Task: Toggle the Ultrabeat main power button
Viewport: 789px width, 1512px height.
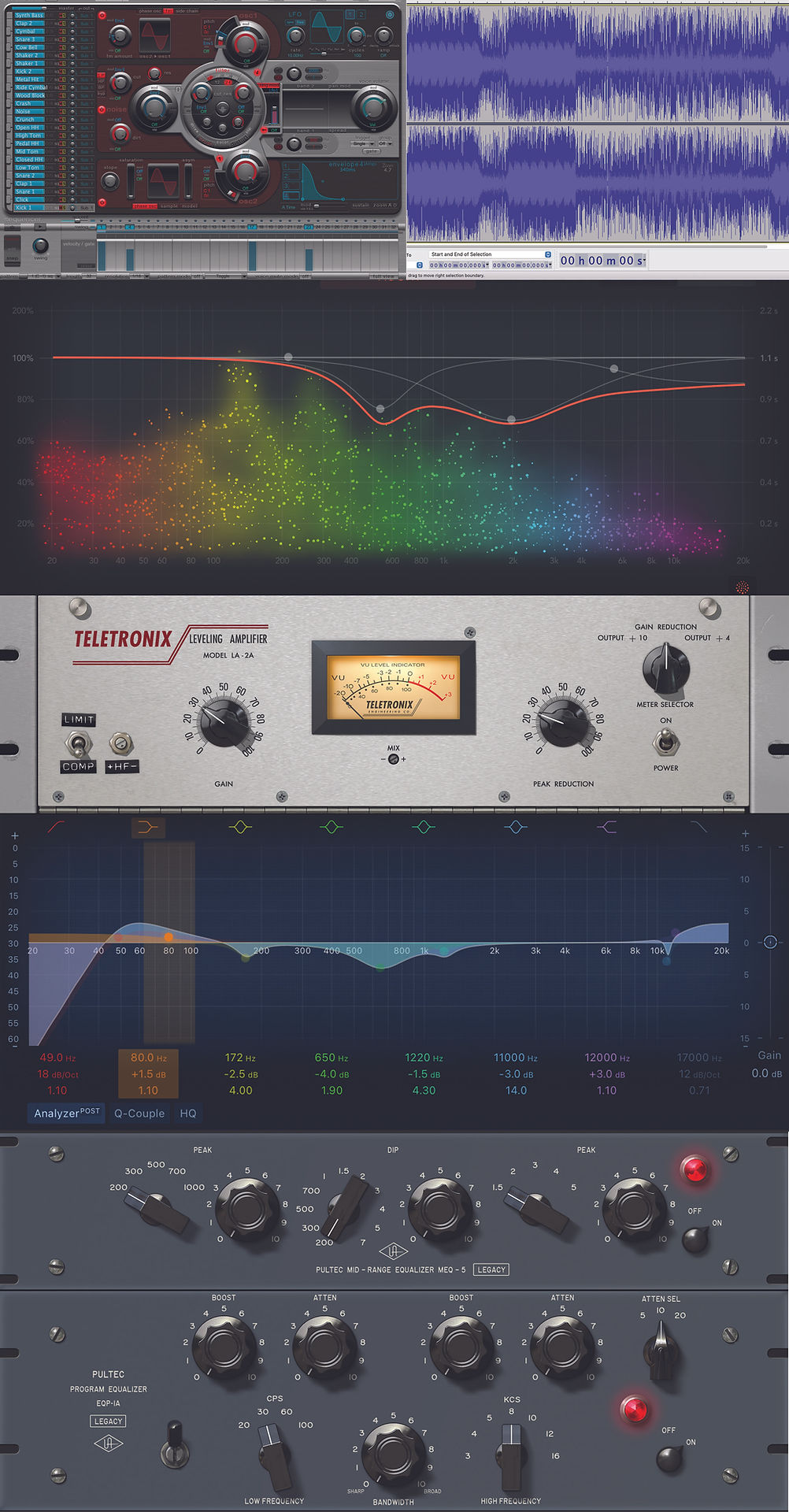Action: point(391,13)
